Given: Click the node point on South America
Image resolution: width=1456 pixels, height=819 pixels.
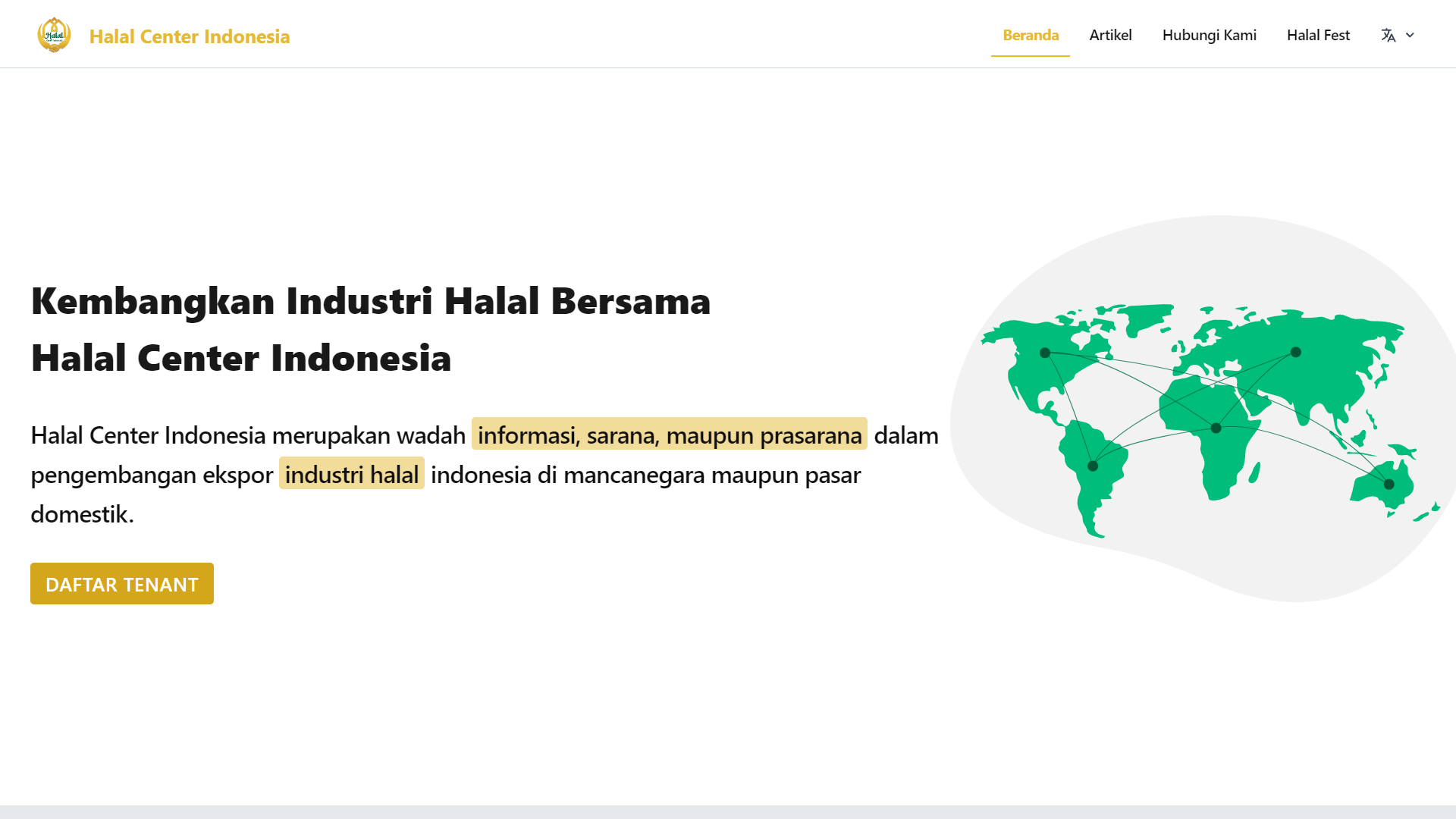Looking at the screenshot, I should [x=1092, y=467].
